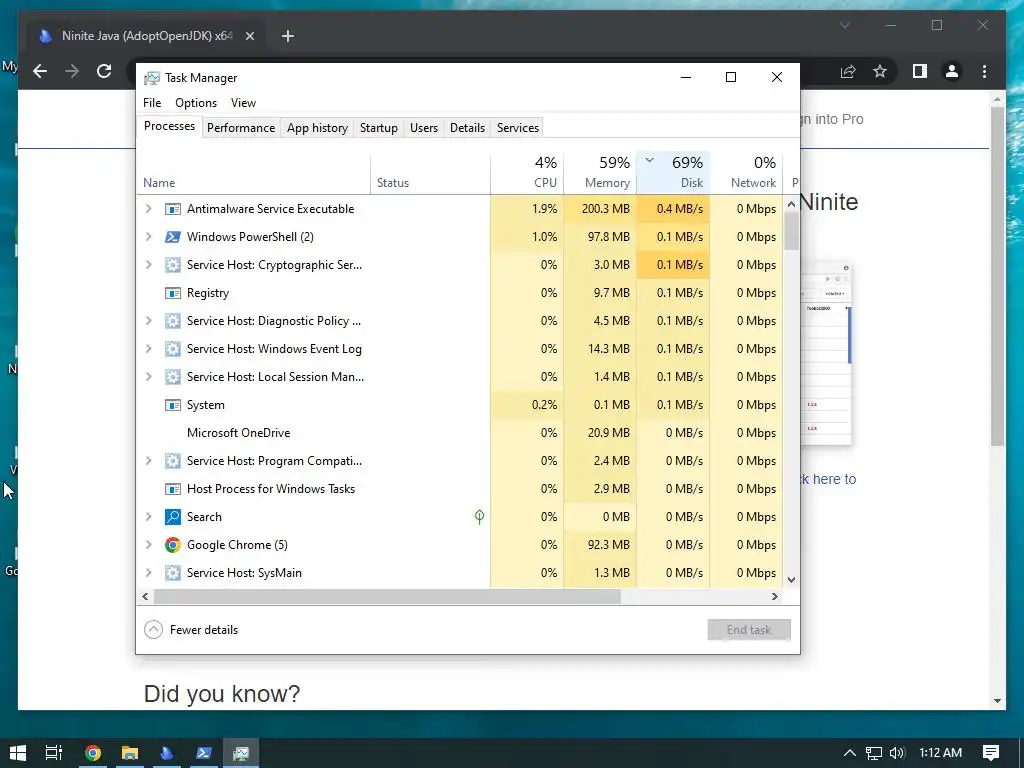Click the Chrome reload page icon
This screenshot has height=768, width=1024.
104,71
